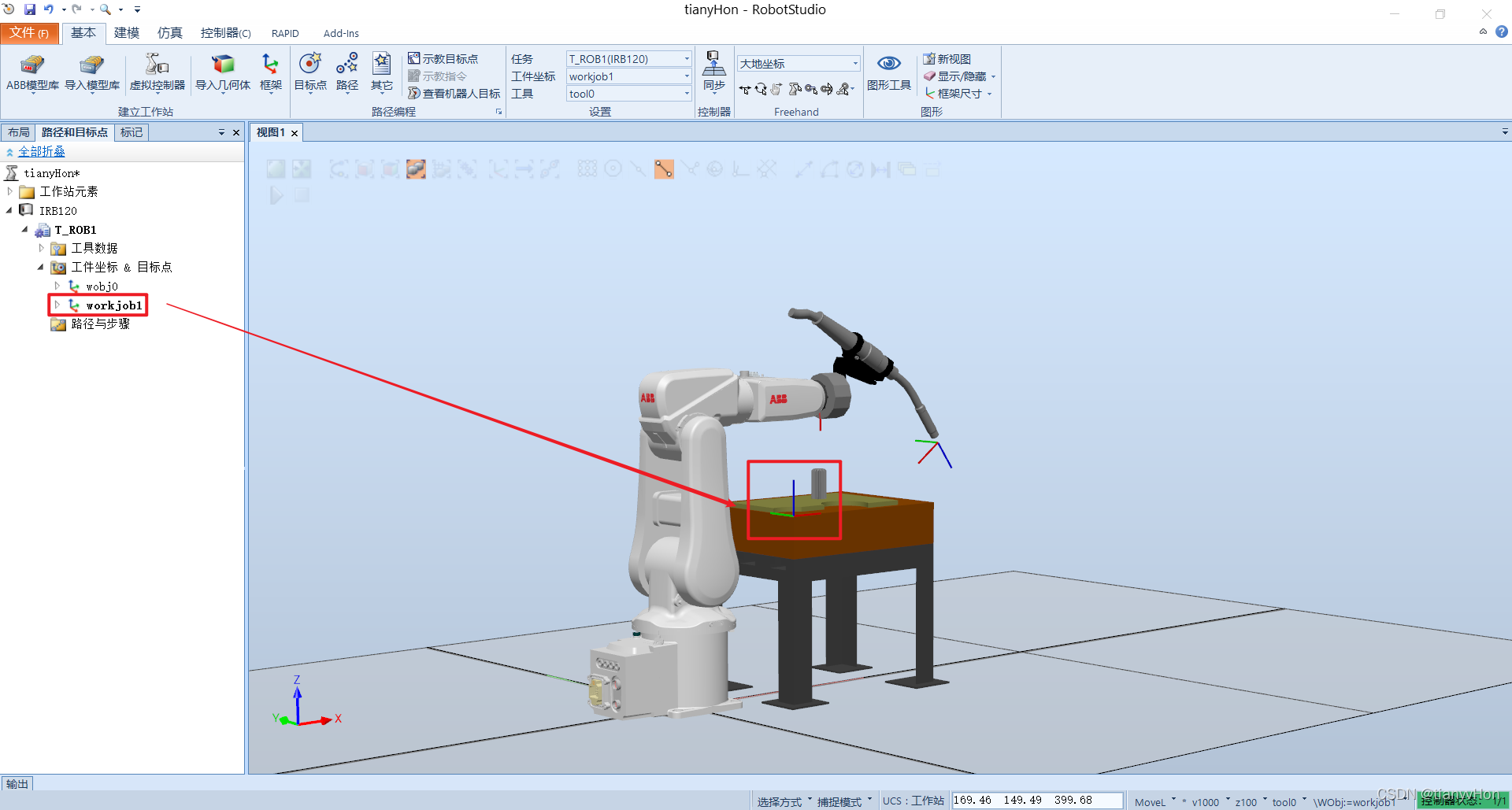Image resolution: width=1512 pixels, height=810 pixels.
Task: Expand the workjob1 tree node
Action: [57, 305]
